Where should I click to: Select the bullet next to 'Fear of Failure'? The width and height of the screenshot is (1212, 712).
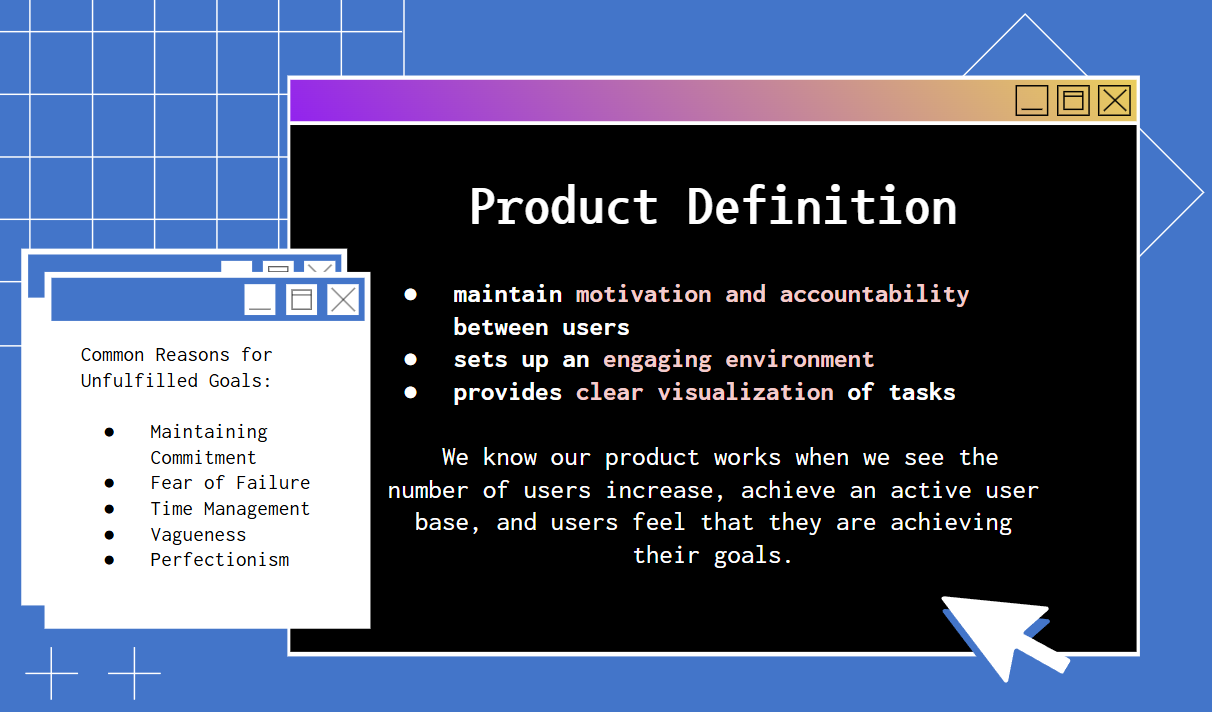click(108, 482)
